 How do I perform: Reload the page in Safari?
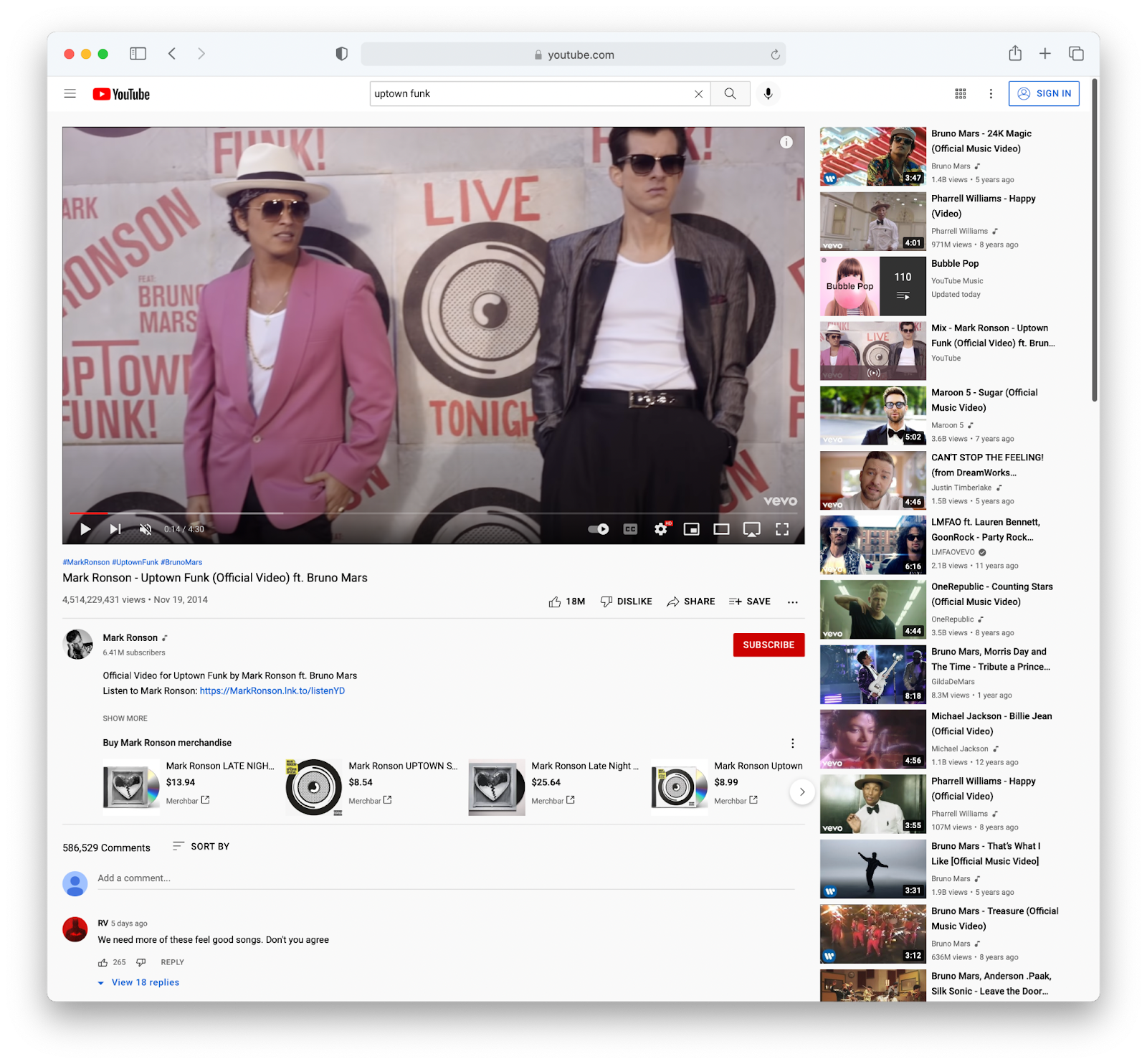[775, 54]
